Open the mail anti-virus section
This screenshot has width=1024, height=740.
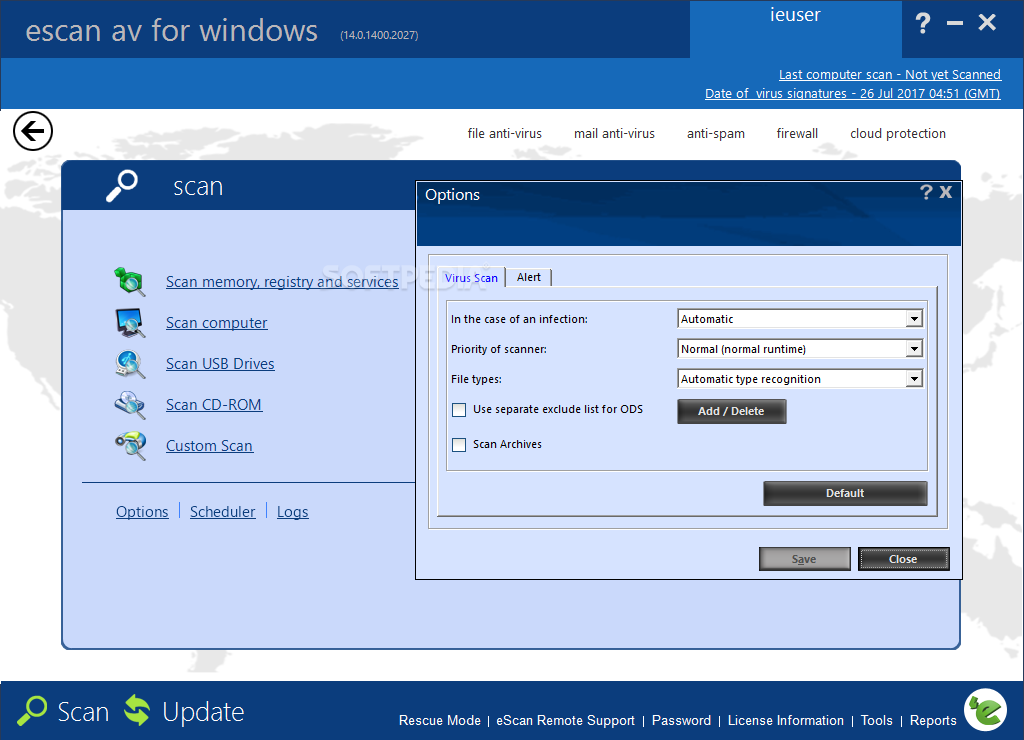(614, 133)
